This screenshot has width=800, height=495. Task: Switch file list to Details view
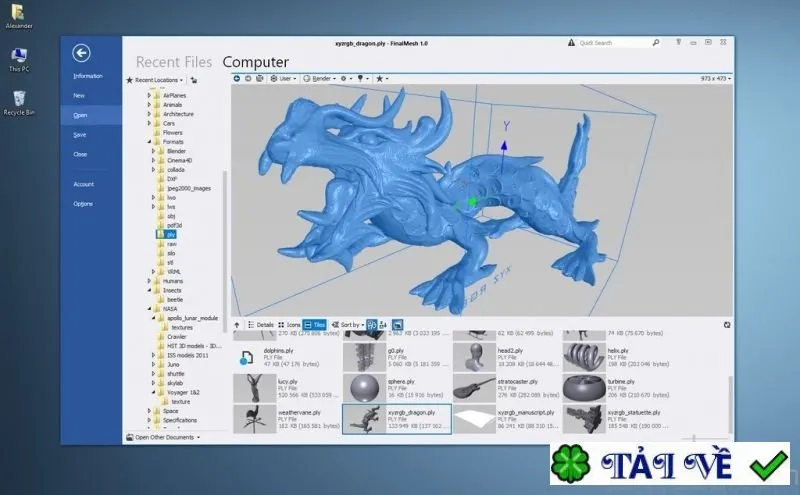coord(261,325)
